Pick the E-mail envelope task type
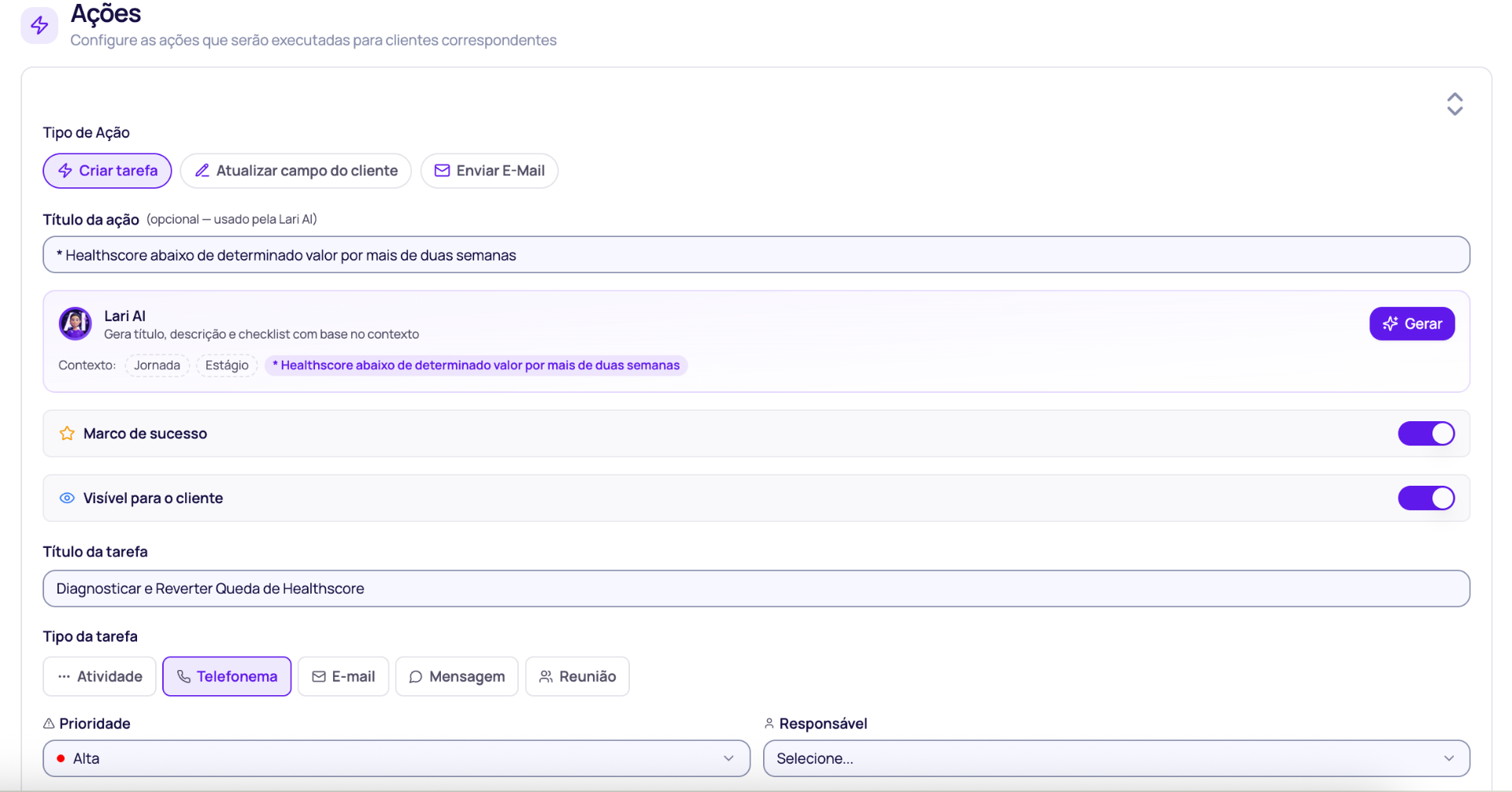This screenshot has width=1512, height=792. pyautogui.click(x=343, y=676)
